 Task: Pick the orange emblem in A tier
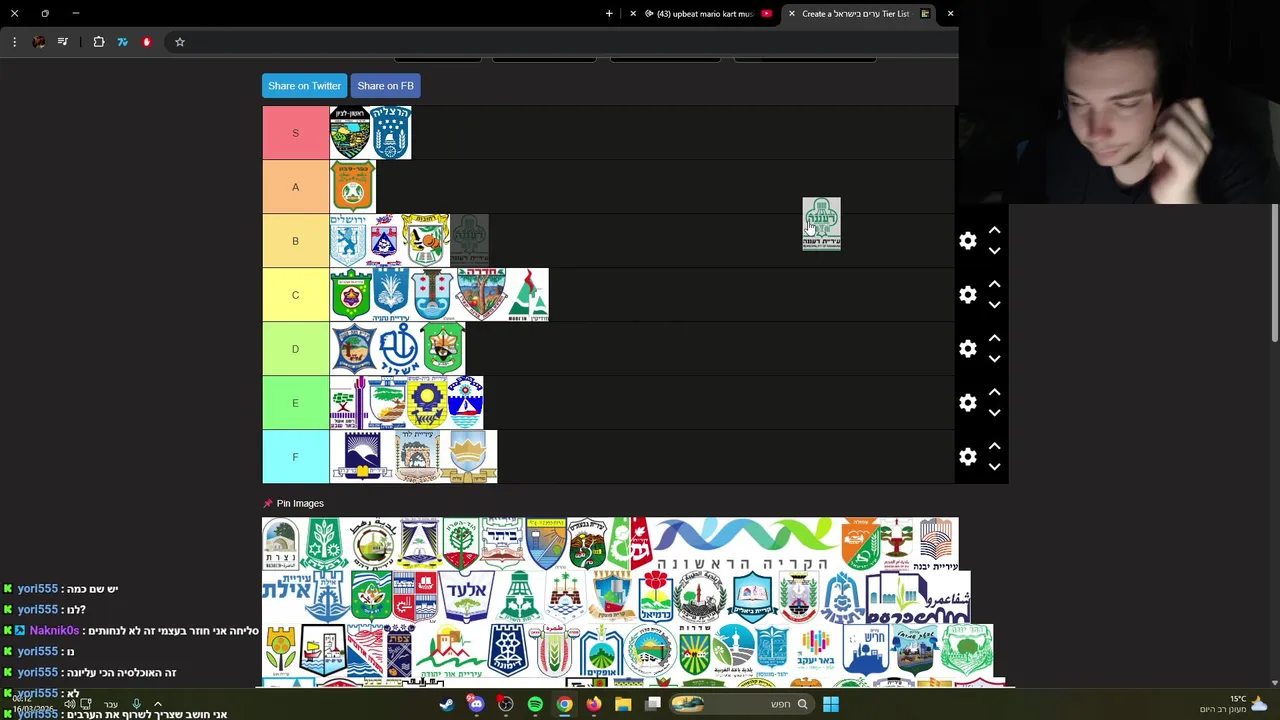(x=353, y=187)
